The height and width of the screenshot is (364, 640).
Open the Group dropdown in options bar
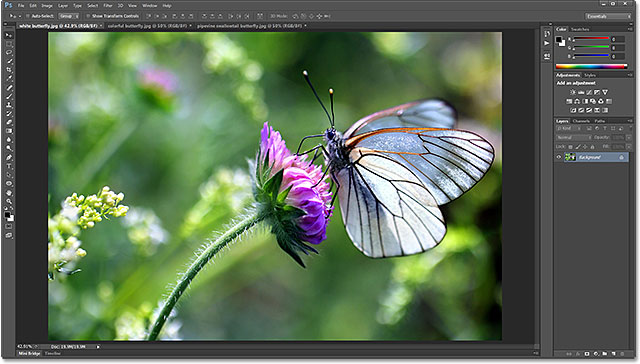click(69, 16)
